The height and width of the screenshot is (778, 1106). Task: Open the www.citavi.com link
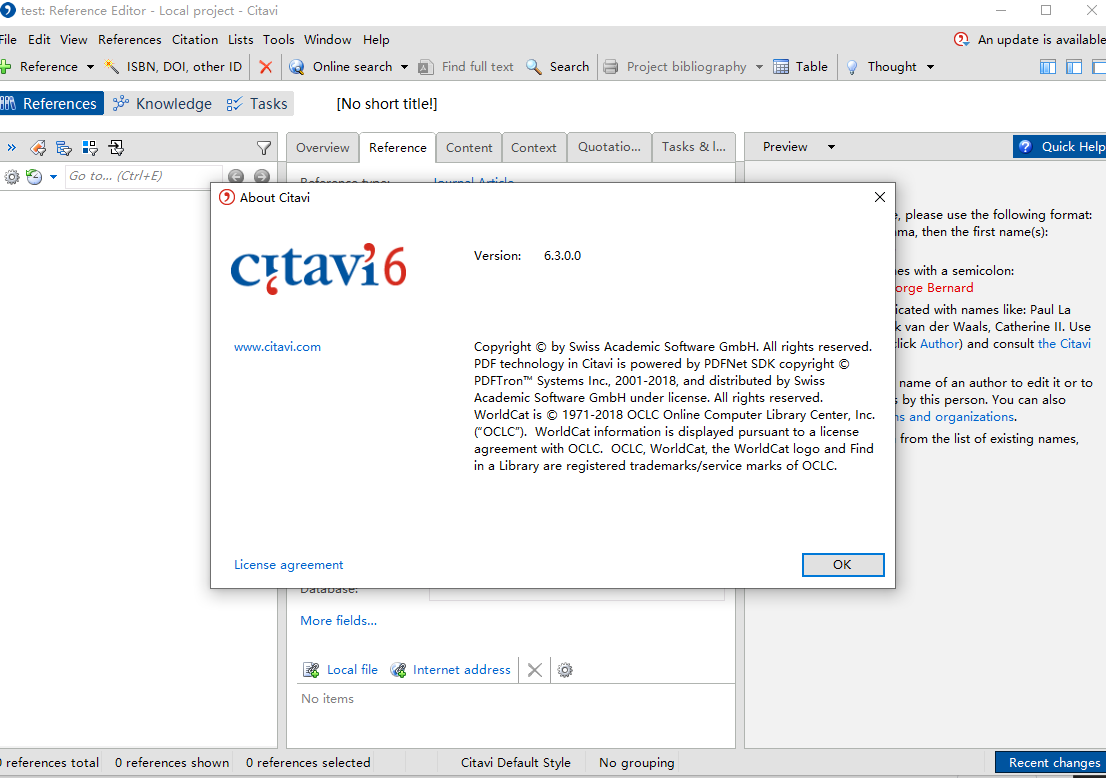277,347
